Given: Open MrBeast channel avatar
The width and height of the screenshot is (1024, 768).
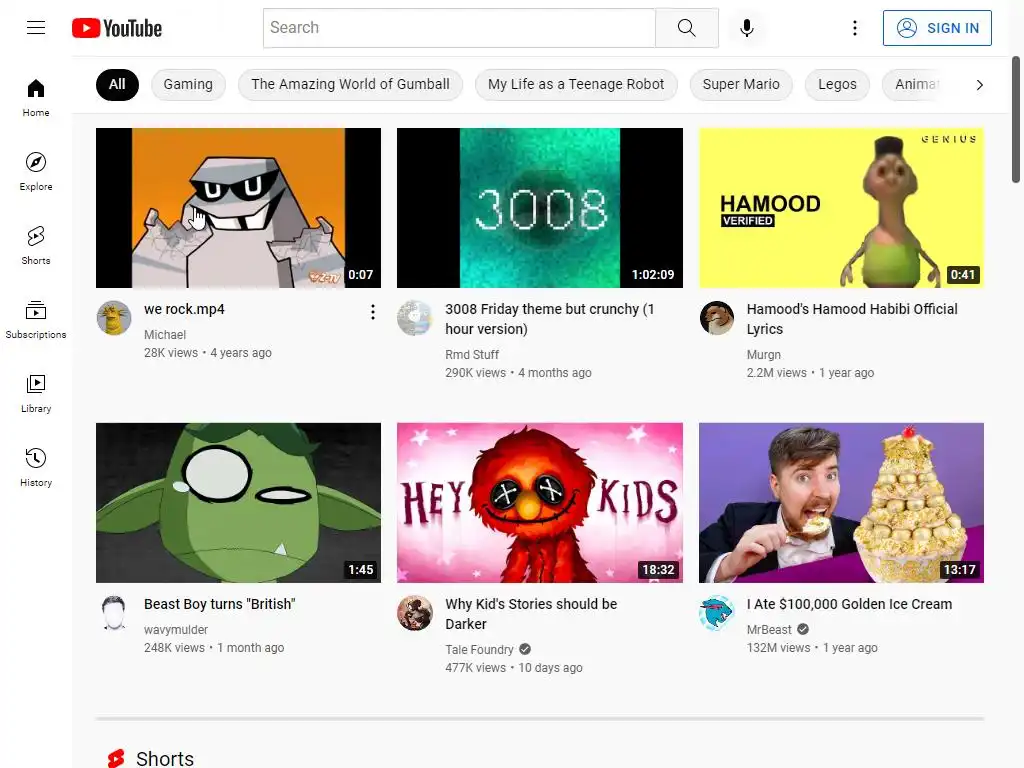Looking at the screenshot, I should [716, 613].
